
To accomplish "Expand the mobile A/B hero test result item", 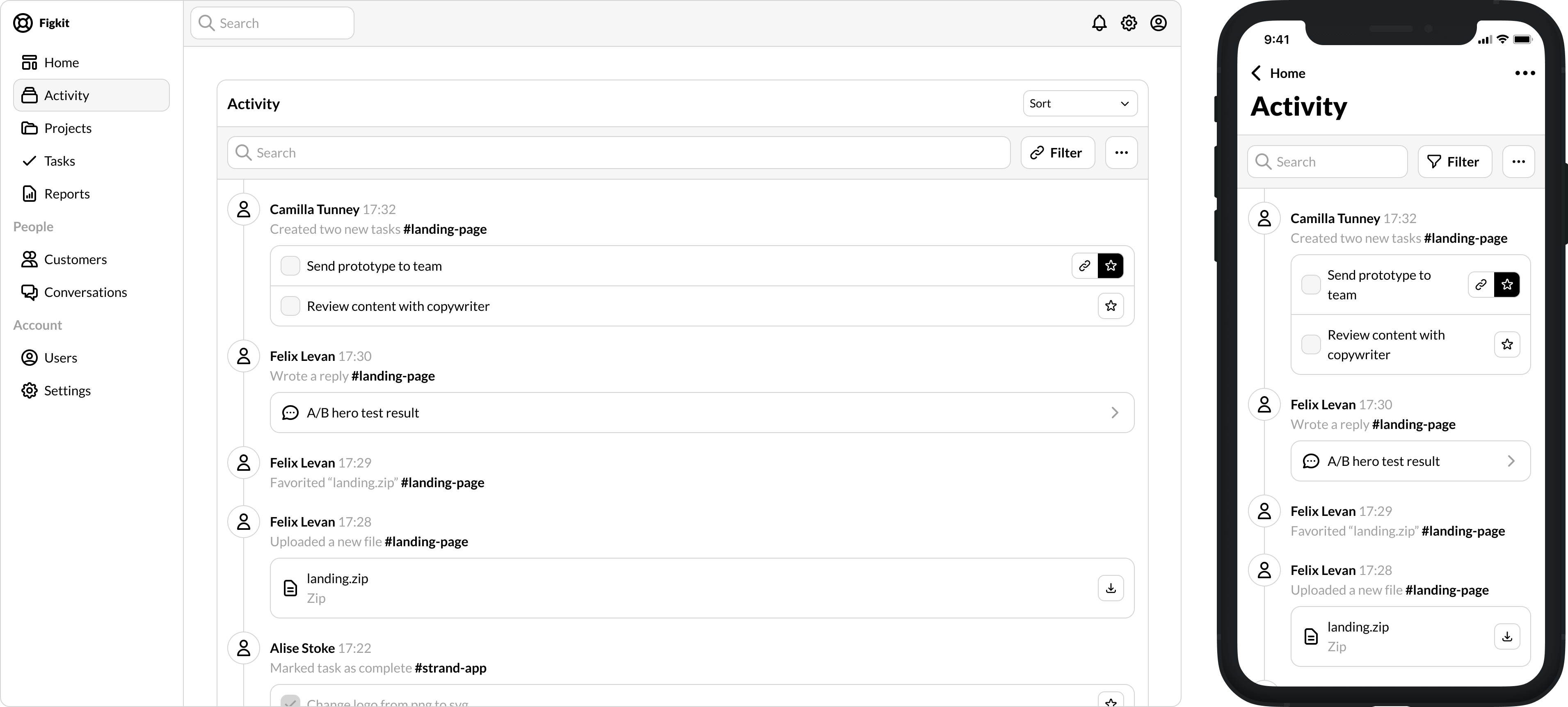I will point(1511,461).
